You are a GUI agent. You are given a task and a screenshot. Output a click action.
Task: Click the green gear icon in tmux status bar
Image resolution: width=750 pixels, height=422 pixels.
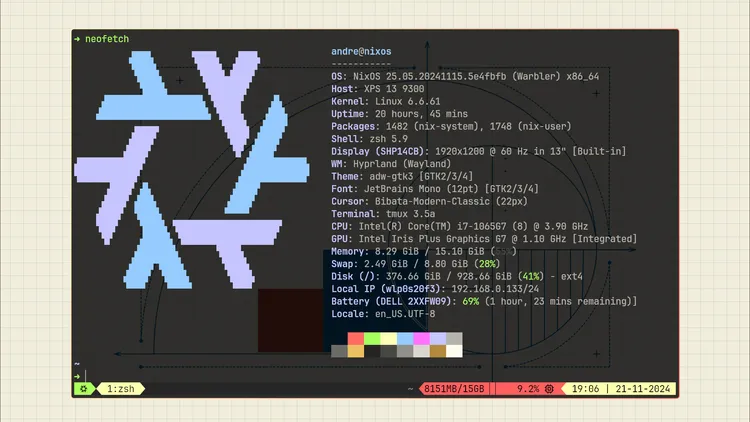[84, 389]
